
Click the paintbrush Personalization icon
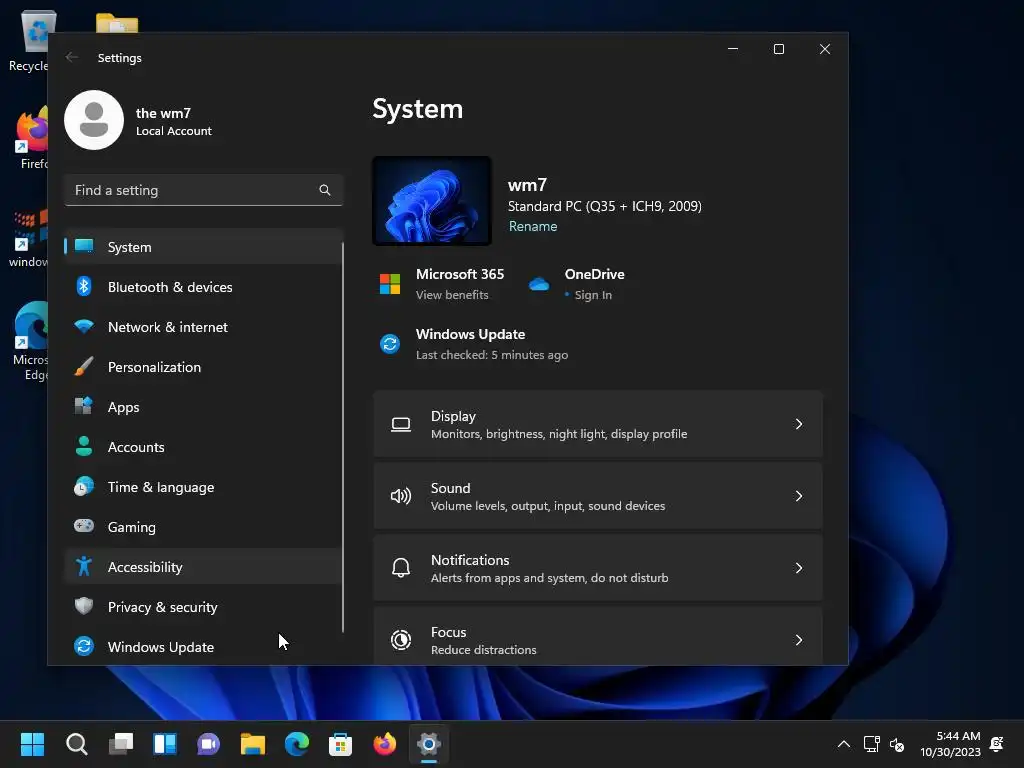(84, 366)
